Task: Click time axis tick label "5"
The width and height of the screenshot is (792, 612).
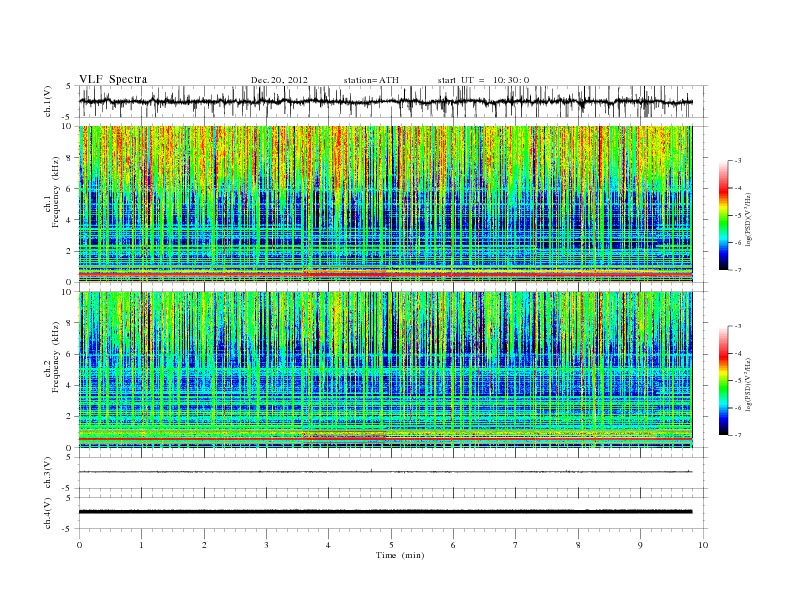Action: [x=391, y=545]
